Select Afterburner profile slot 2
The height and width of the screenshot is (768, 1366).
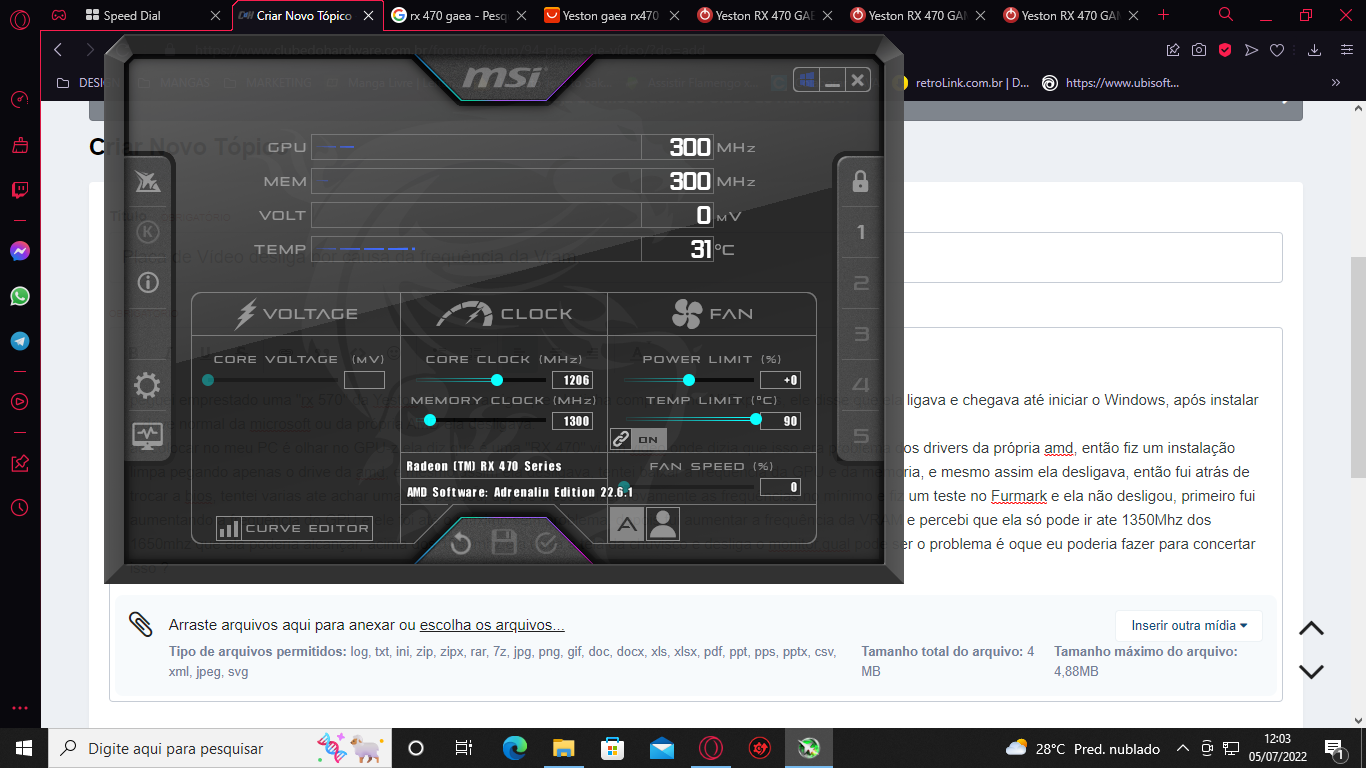point(860,284)
